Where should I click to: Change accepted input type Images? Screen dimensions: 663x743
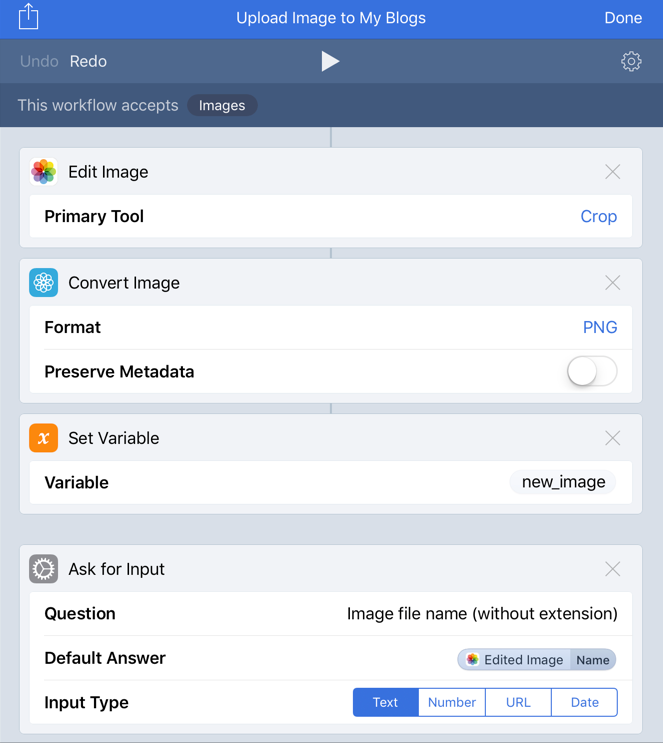[222, 105]
